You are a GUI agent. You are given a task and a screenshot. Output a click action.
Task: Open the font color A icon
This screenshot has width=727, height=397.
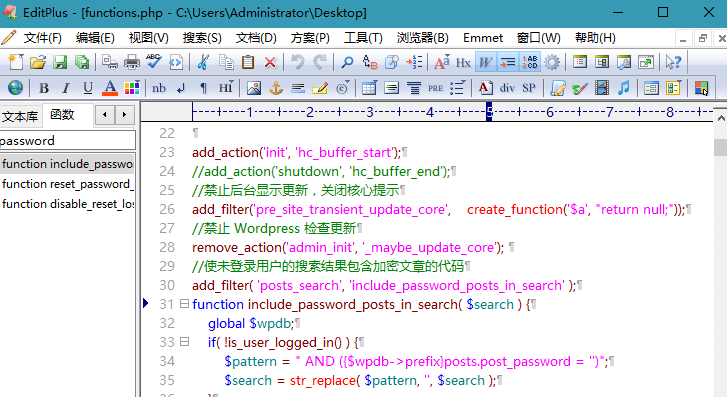pyautogui.click(x=110, y=88)
